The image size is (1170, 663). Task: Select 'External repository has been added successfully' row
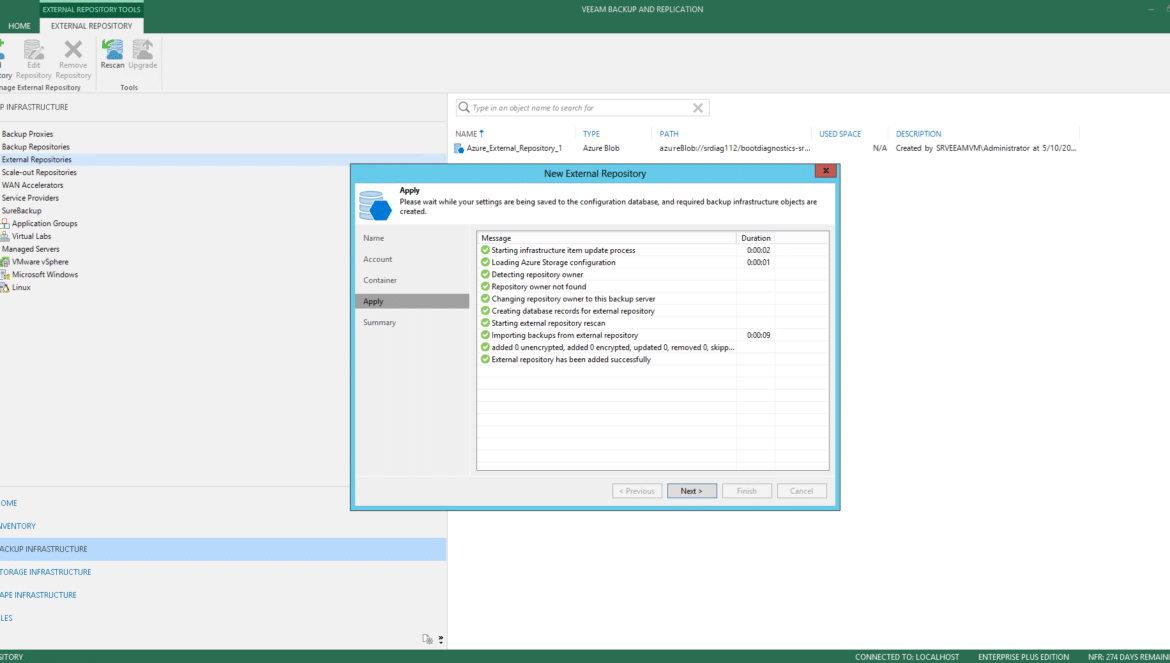tap(653, 359)
